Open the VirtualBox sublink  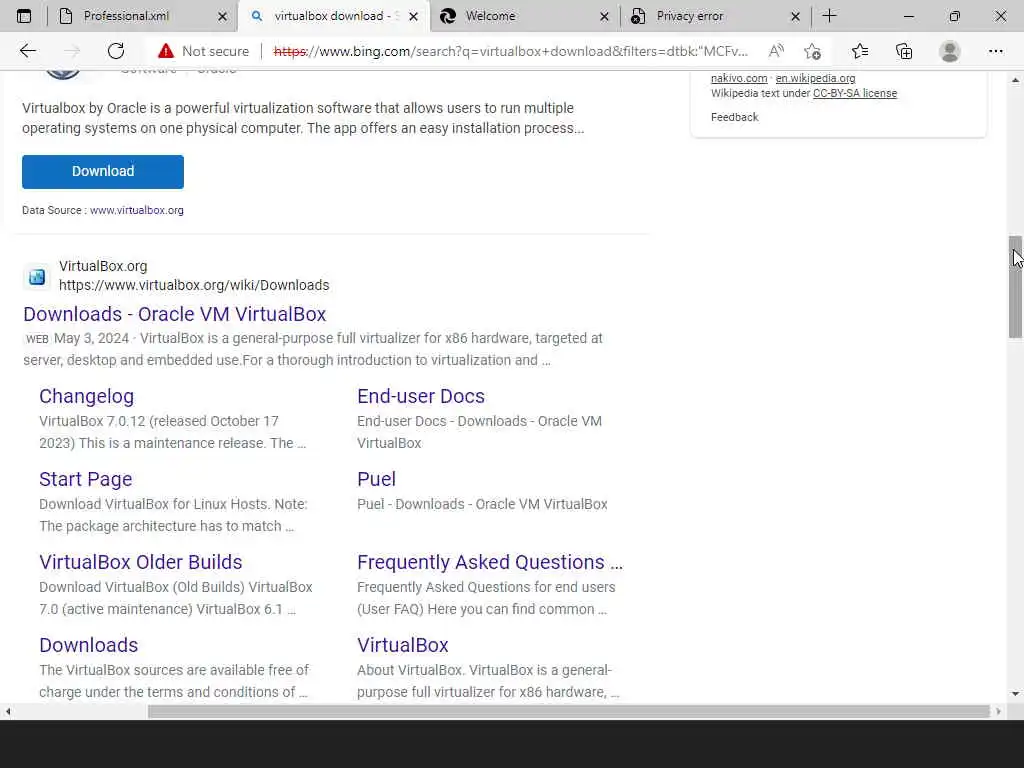[402, 645]
